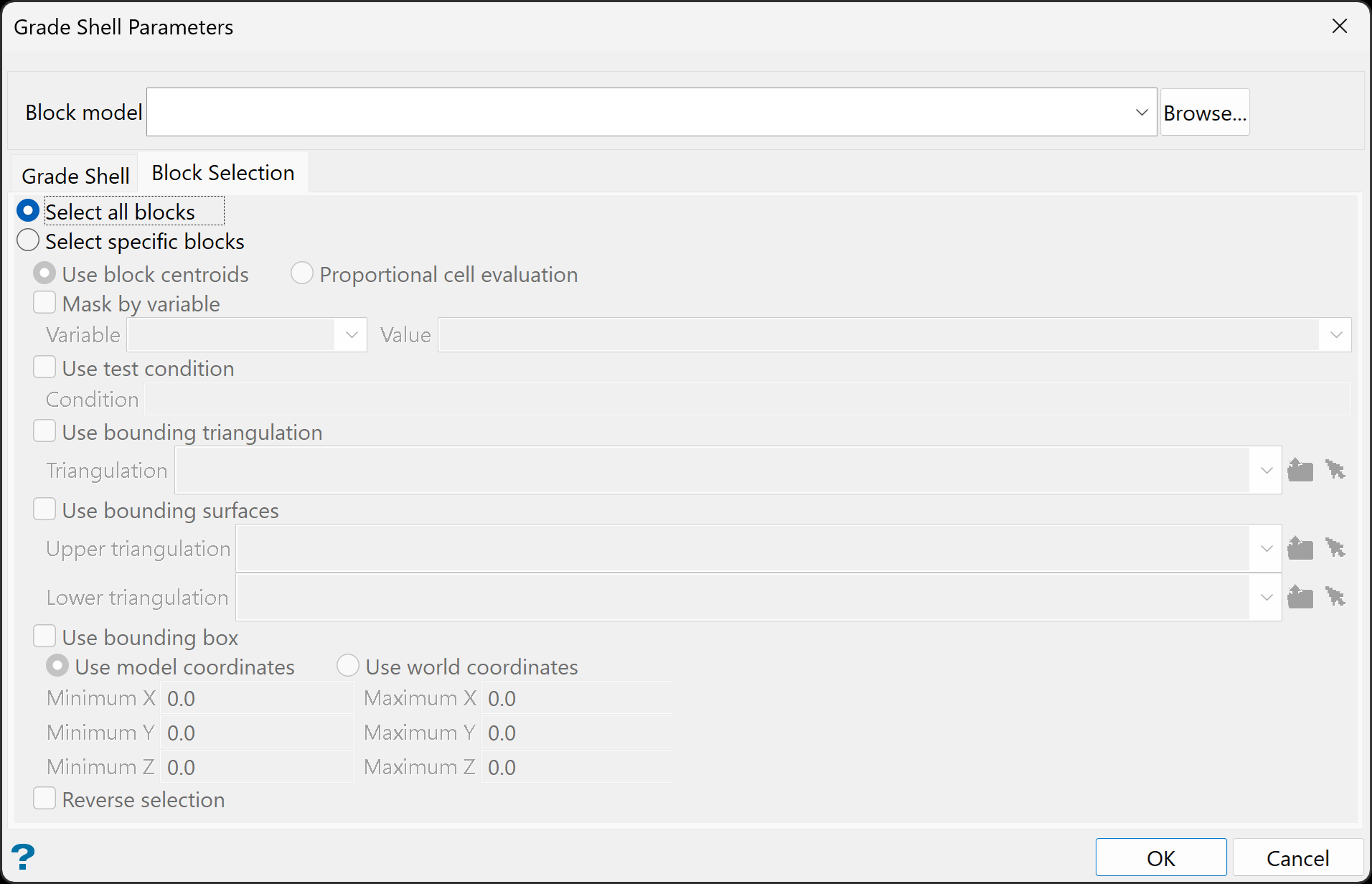The height and width of the screenshot is (884, 1372).
Task: Click the blue help question mark icon
Action: [x=23, y=857]
